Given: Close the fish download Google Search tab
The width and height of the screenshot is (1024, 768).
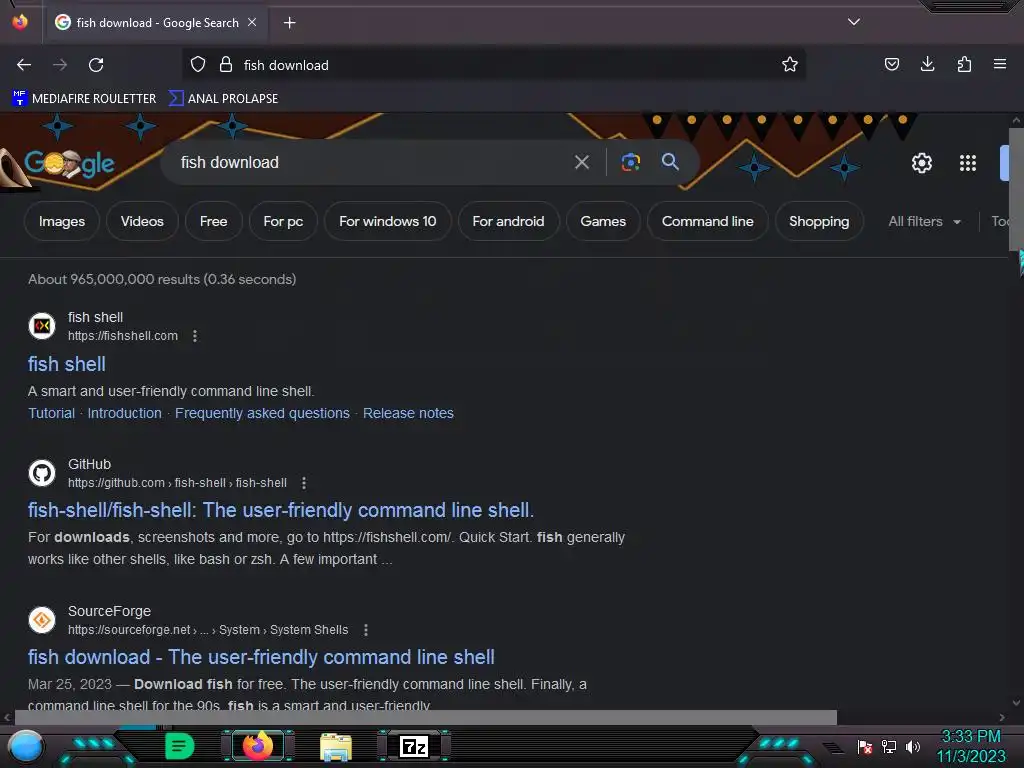Looking at the screenshot, I should tap(252, 22).
